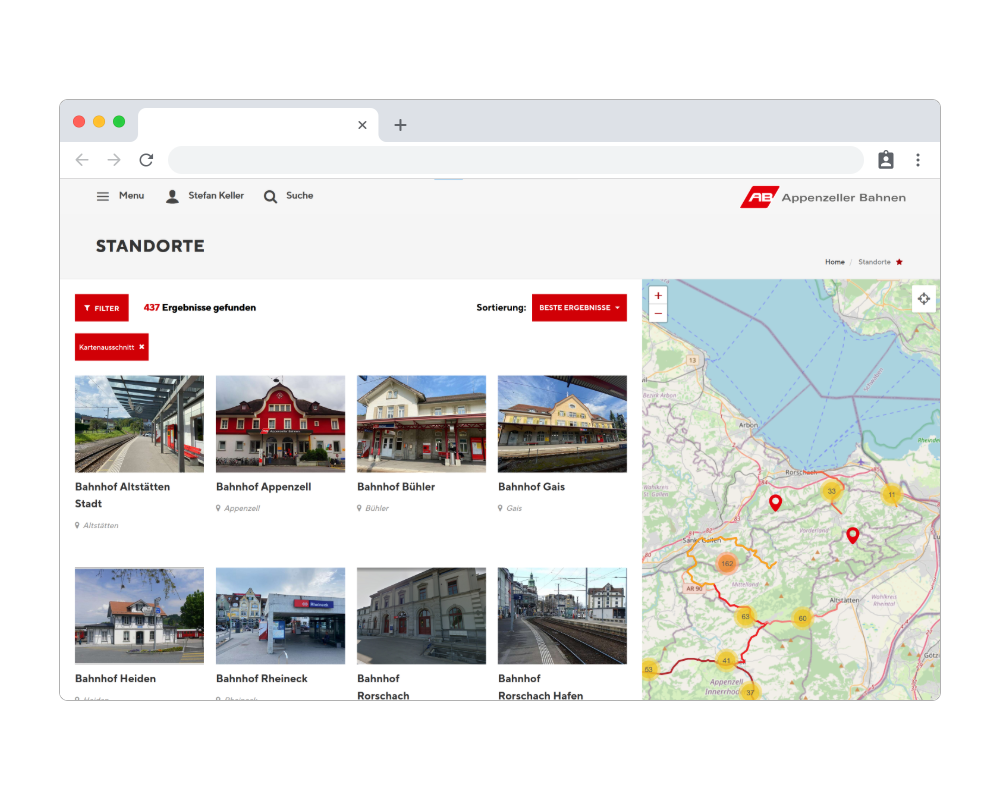Zoom in on the map with plus

click(x=658, y=296)
